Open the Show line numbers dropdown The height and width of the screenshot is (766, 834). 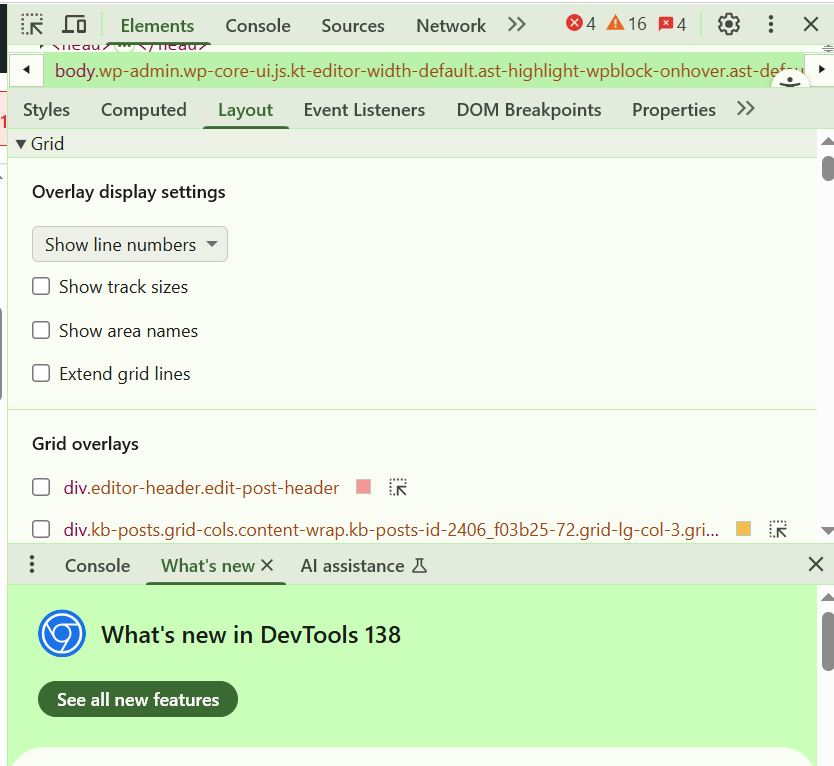(129, 244)
